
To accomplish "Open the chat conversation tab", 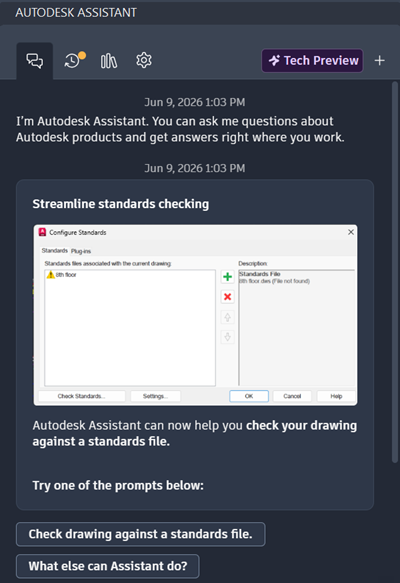I will point(35,61).
